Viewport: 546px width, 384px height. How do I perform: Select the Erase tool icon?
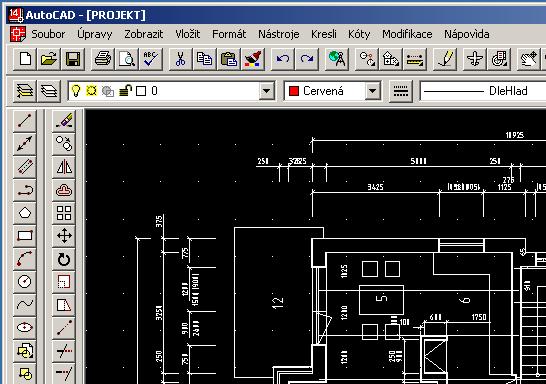pyautogui.click(x=64, y=120)
